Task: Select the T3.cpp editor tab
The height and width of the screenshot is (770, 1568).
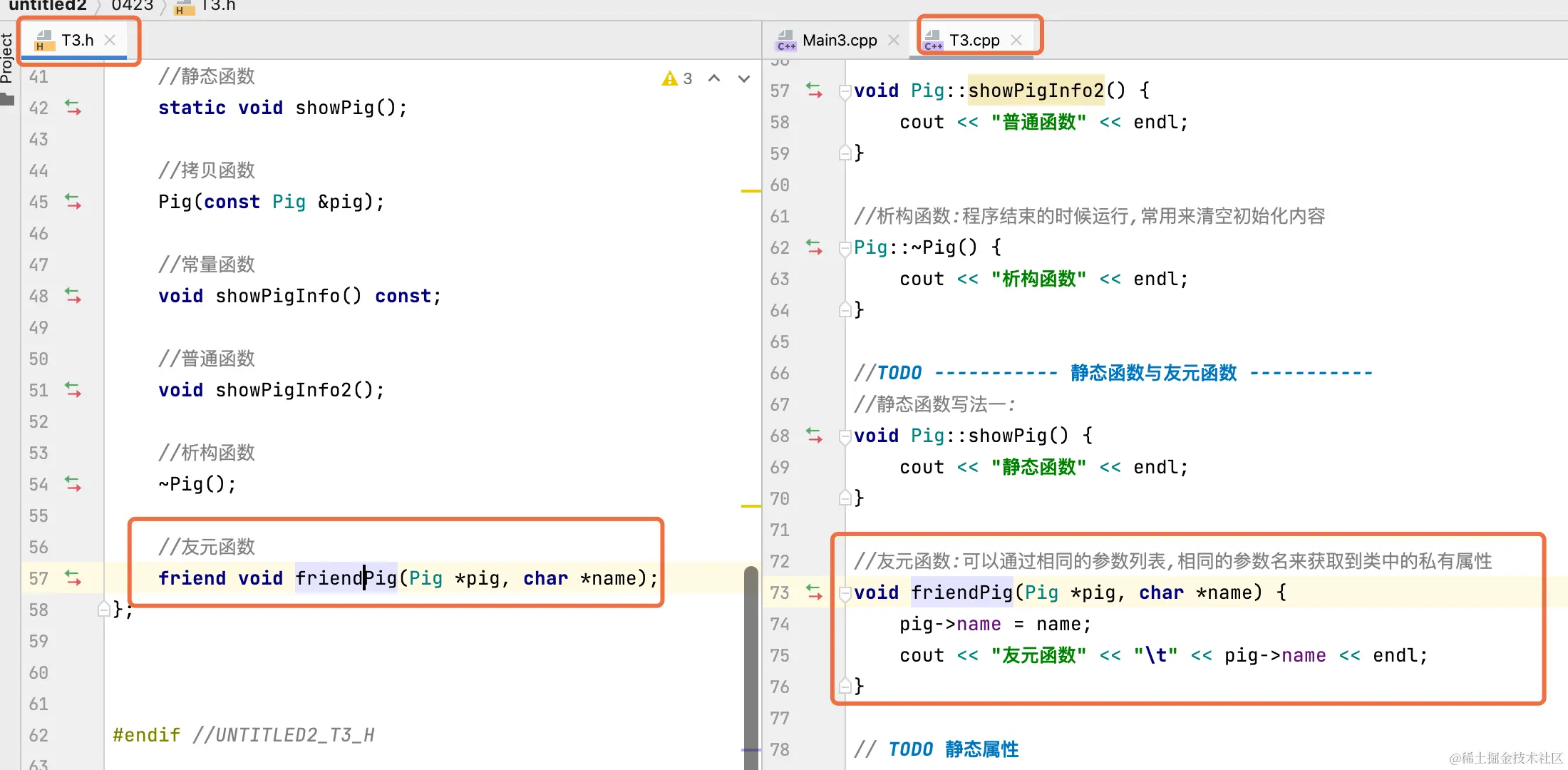Action: [974, 41]
